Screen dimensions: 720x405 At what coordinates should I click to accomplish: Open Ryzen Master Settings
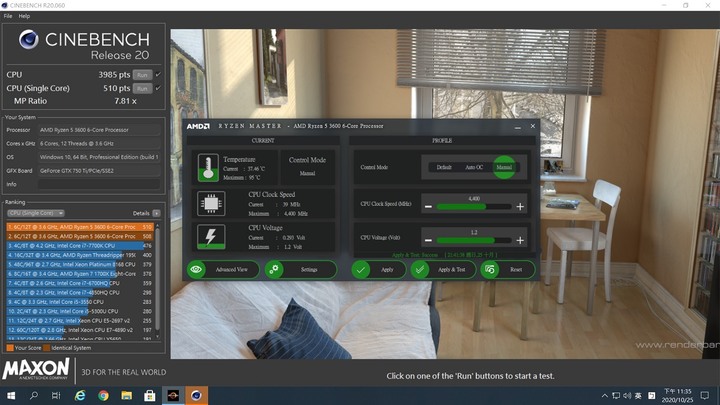click(301, 270)
